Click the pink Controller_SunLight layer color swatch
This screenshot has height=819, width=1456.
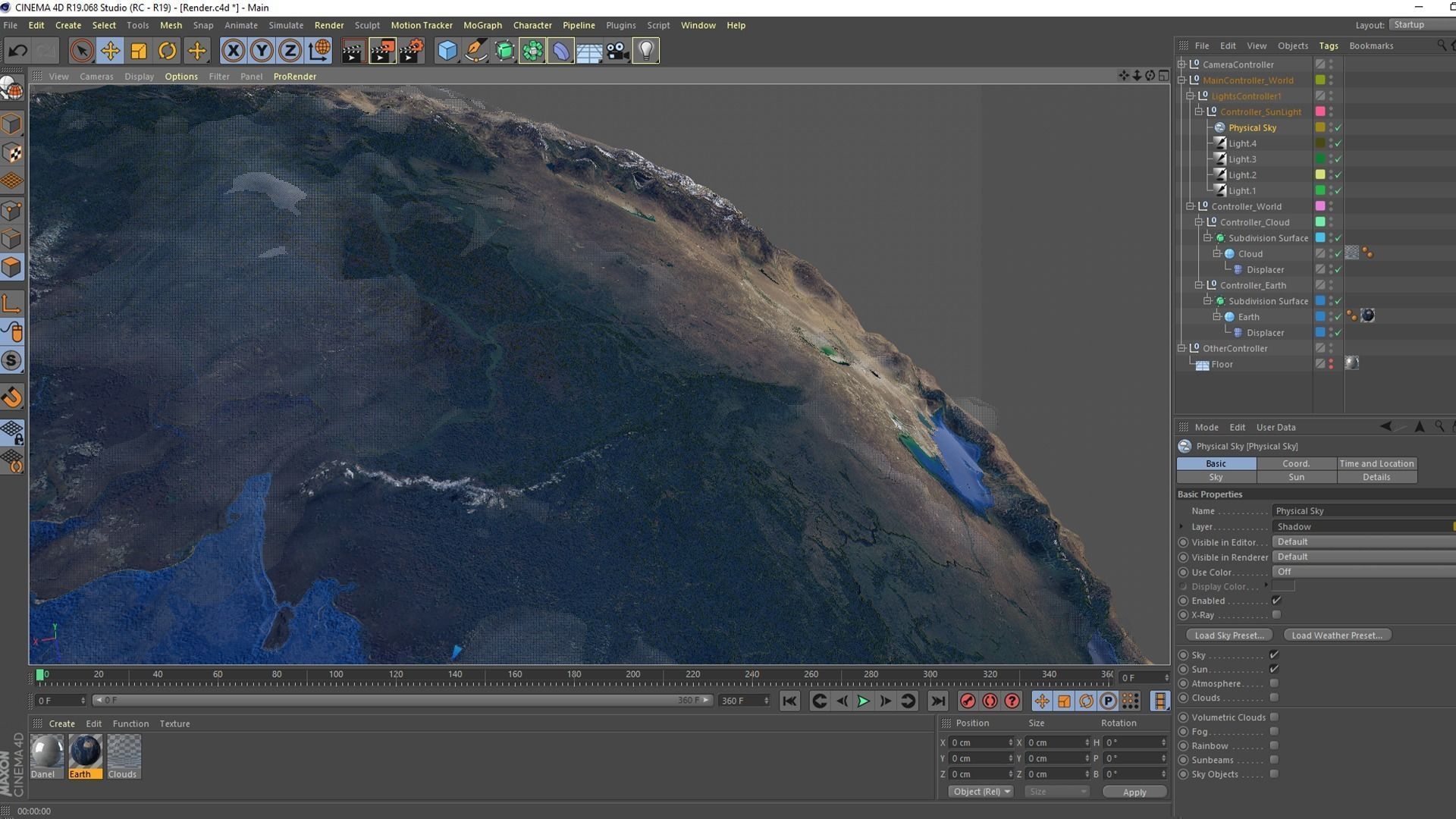pos(1320,111)
